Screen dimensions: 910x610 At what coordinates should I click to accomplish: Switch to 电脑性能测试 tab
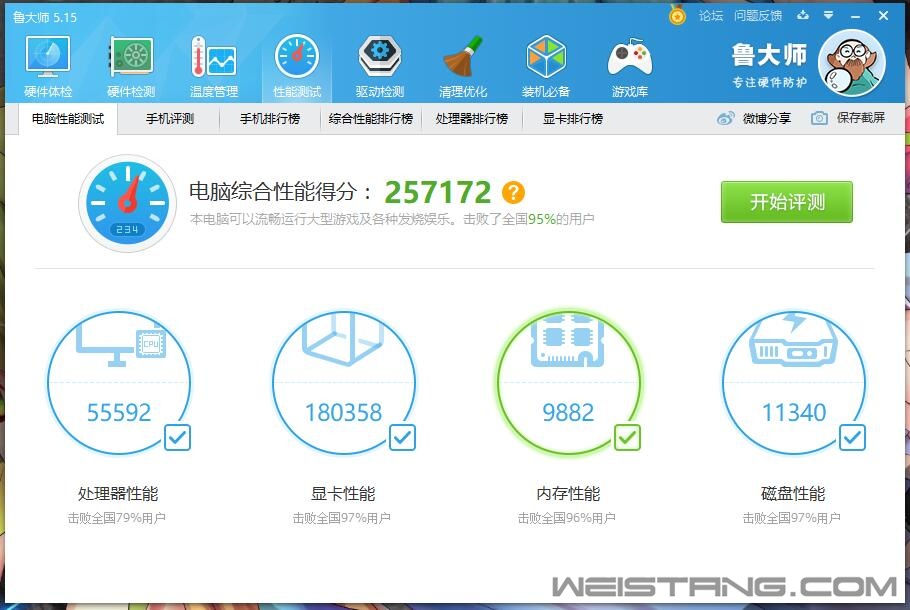tap(68, 119)
